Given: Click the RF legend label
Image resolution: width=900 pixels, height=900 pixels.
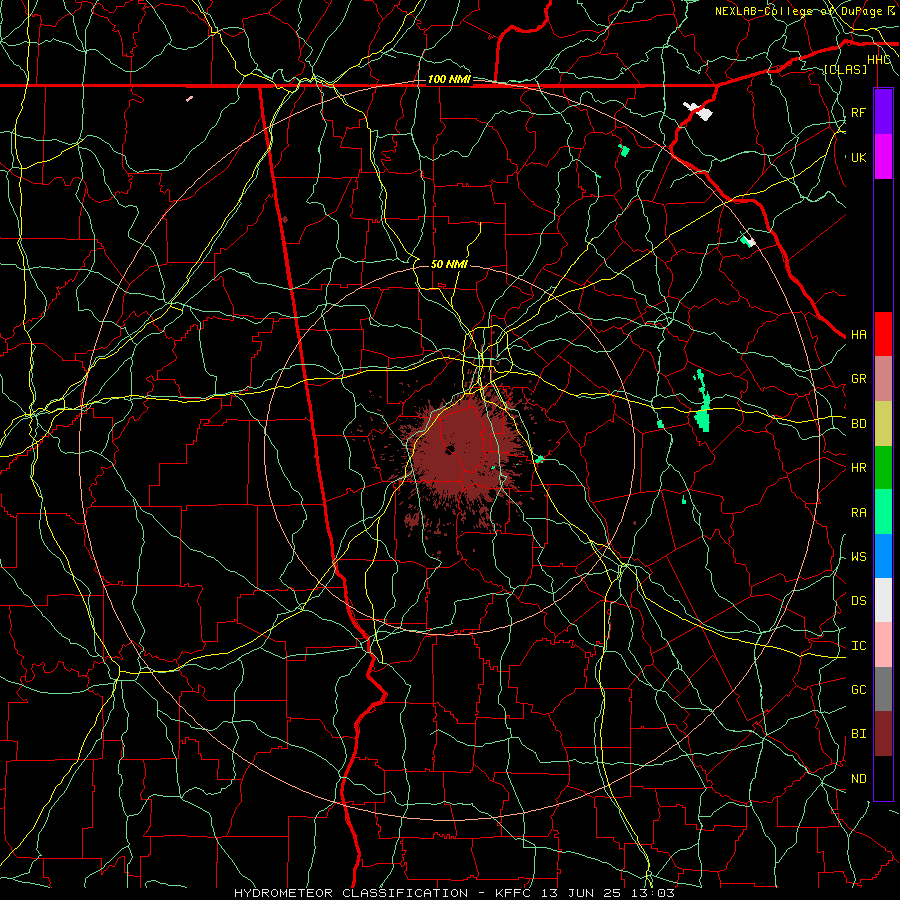Looking at the screenshot, I should coord(858,112).
